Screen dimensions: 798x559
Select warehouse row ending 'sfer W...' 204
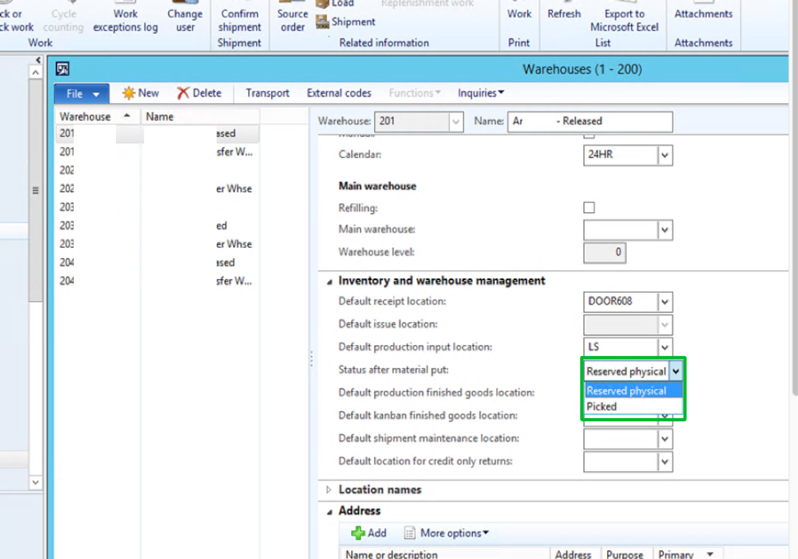(x=157, y=281)
